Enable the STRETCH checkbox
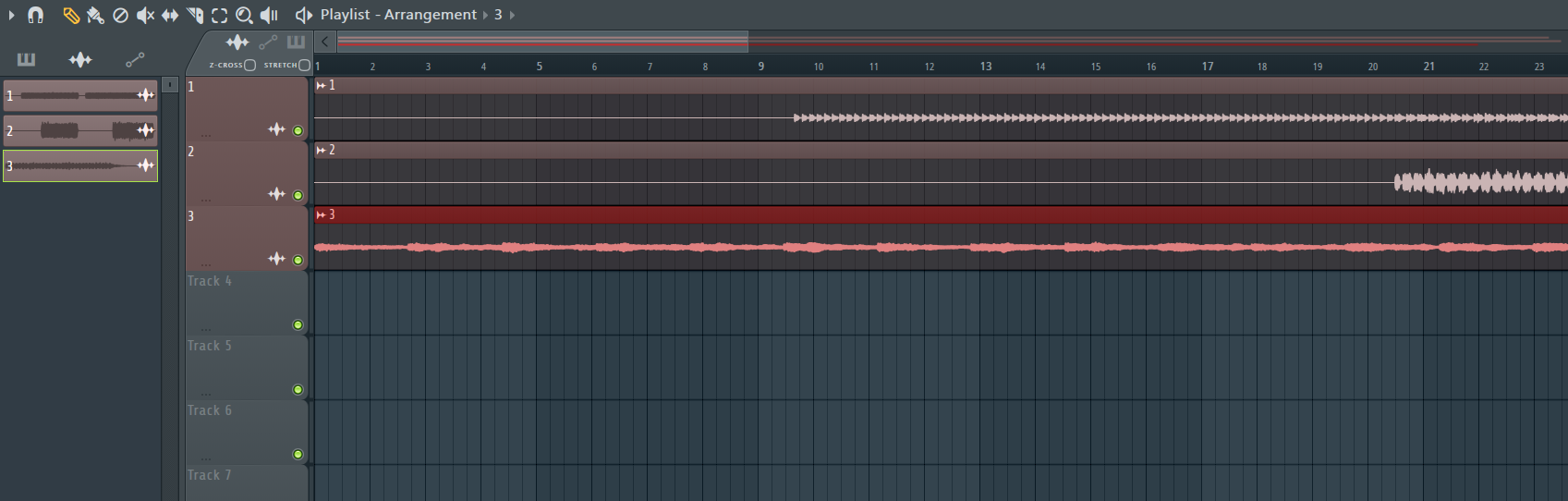The image size is (1568, 501). [304, 66]
